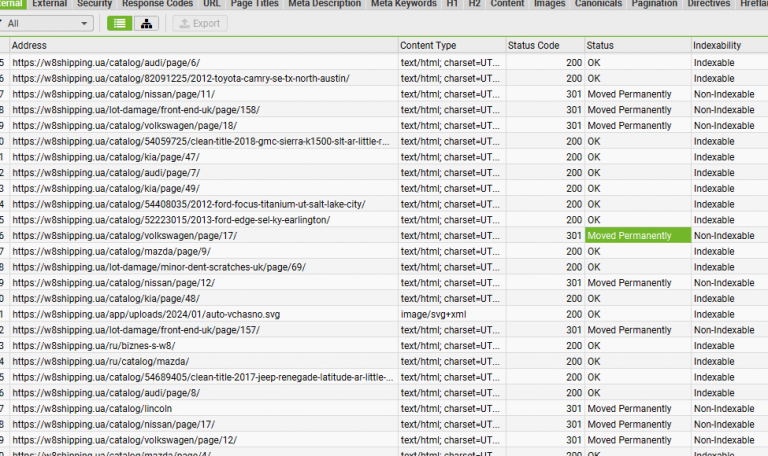This screenshot has width=768, height=456.
Task: Sort by the Status Code column header
Action: click(x=545, y=46)
